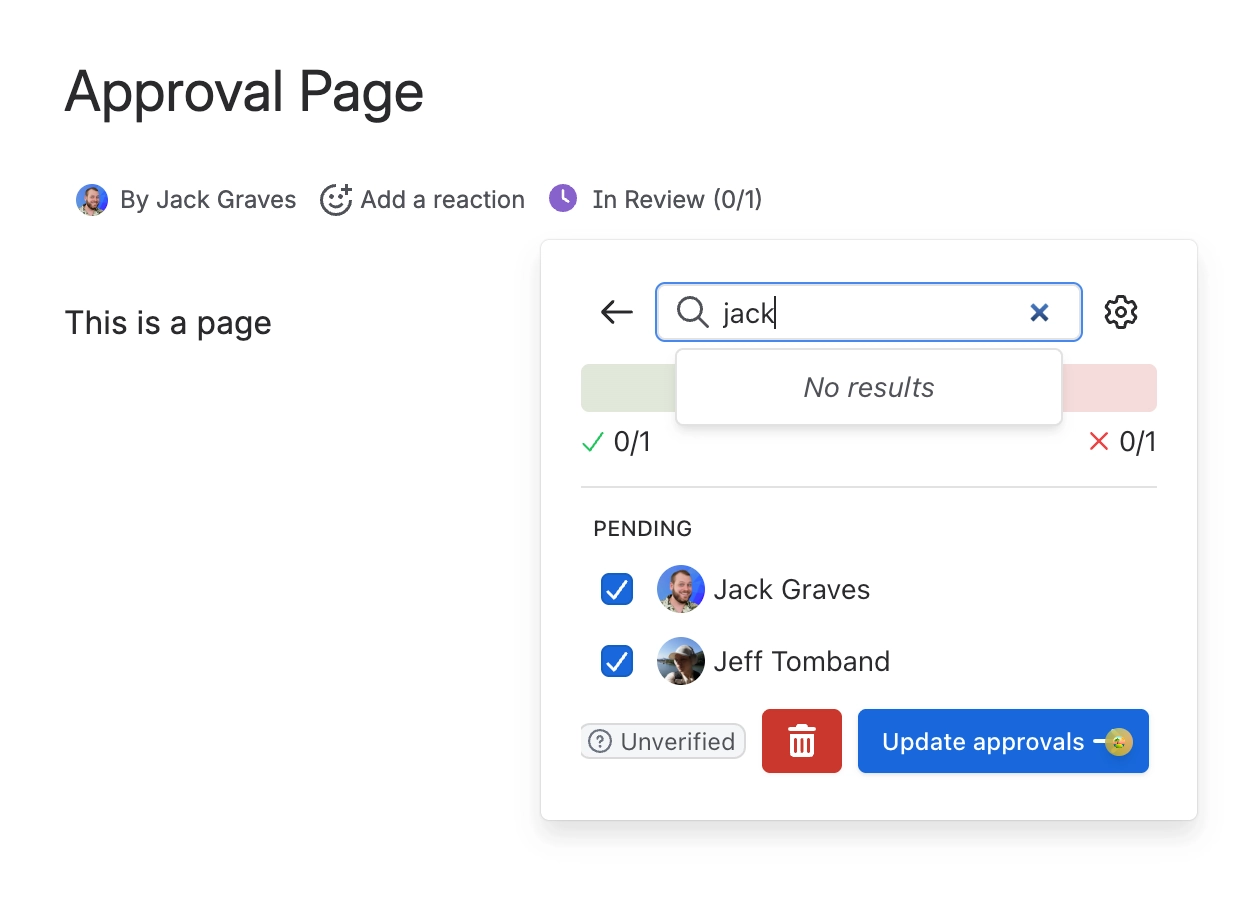Click the trash icon to delete approvals
Viewport: 1256px width, 916px height.
point(801,741)
